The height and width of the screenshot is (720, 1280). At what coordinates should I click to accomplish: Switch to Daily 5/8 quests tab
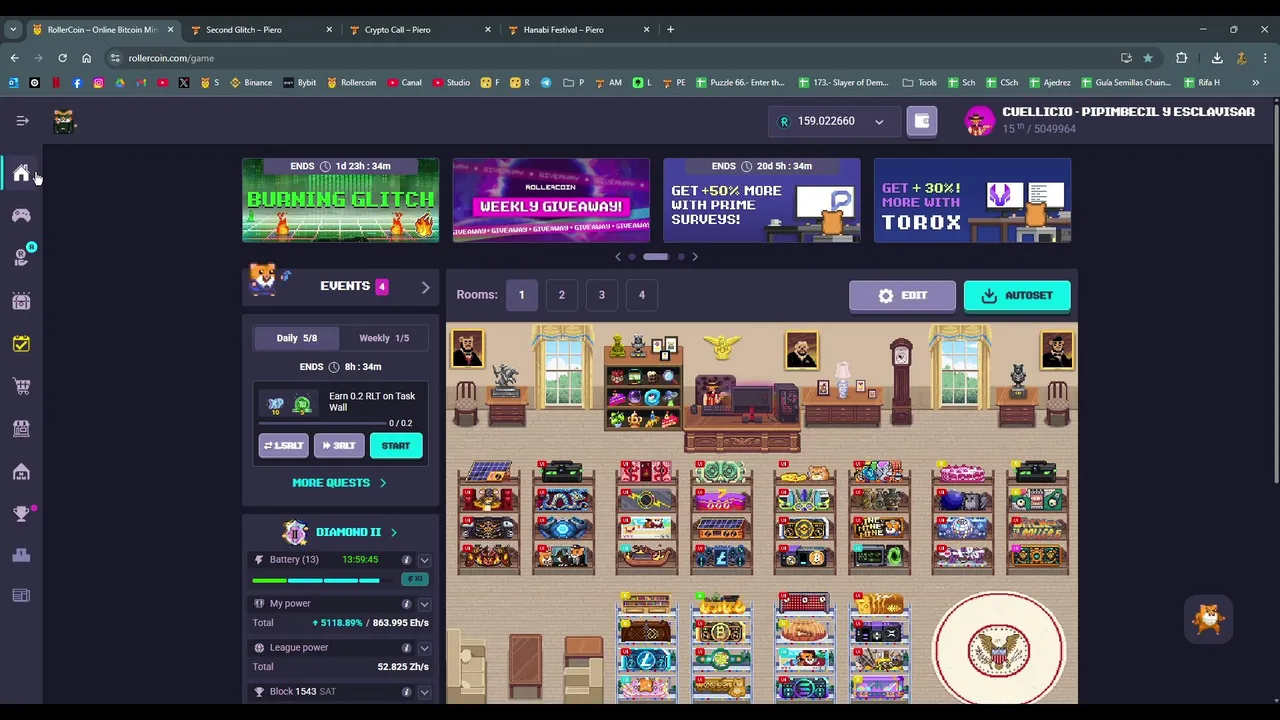[x=296, y=338]
